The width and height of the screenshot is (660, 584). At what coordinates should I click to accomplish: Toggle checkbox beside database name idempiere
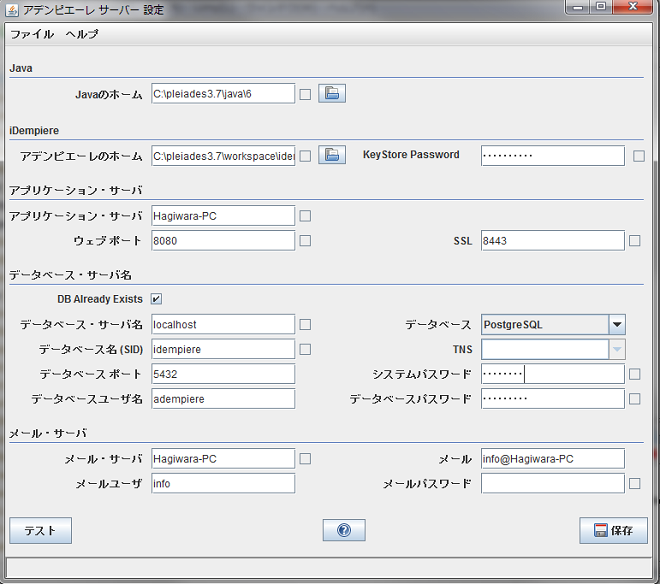tap(305, 349)
